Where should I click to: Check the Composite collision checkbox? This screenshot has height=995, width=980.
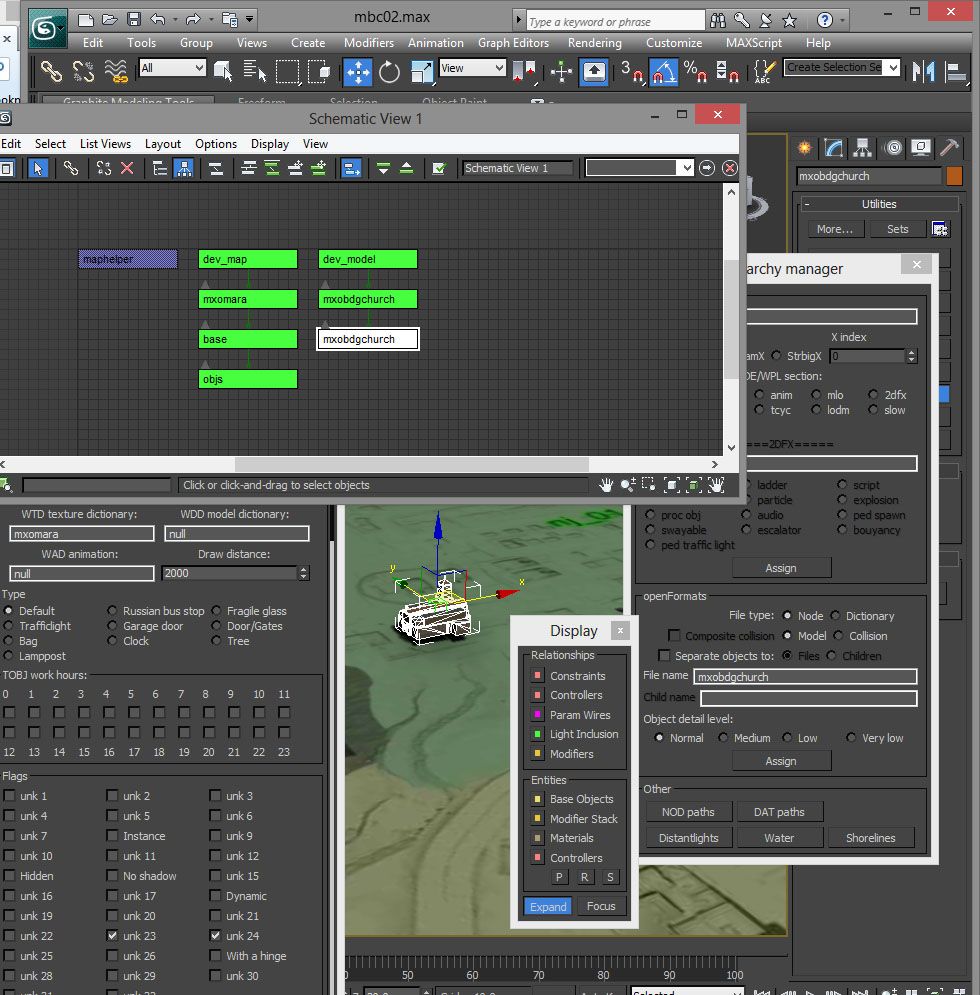coord(674,636)
